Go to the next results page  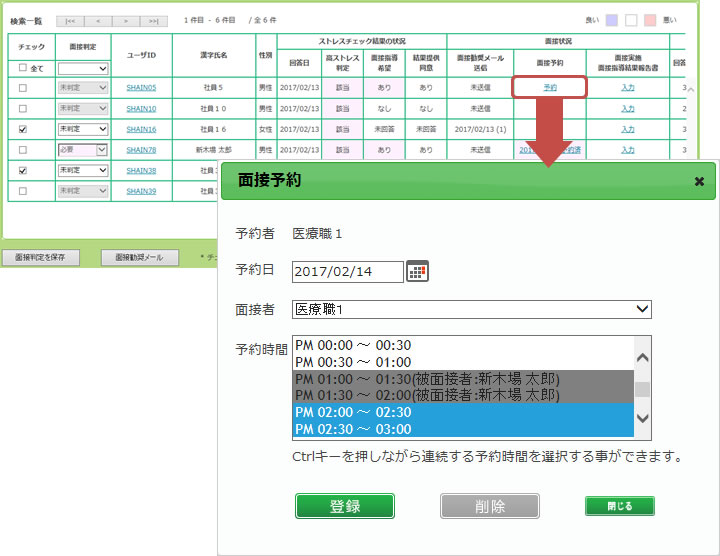pyautogui.click(x=126, y=21)
